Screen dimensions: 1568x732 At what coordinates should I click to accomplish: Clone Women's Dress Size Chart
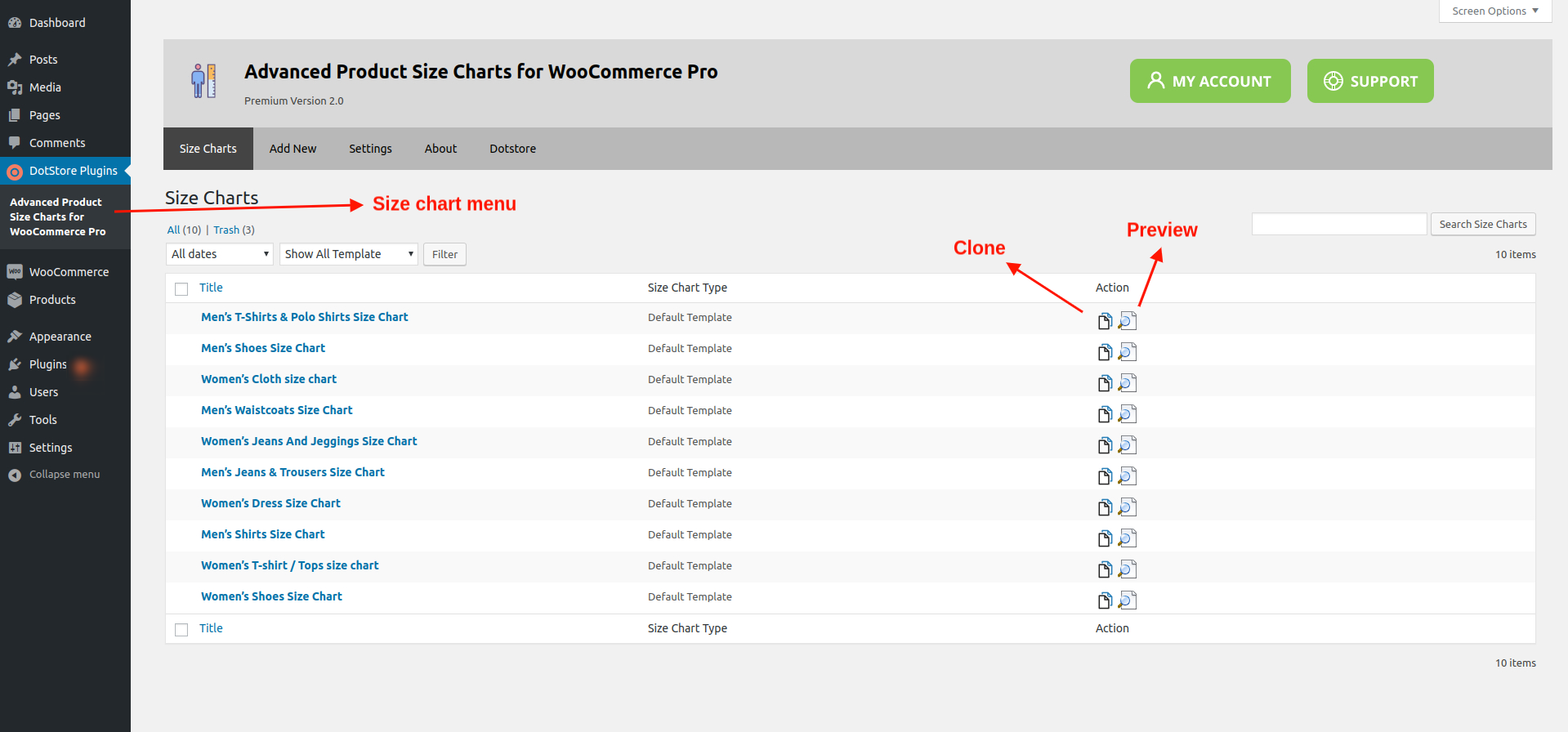[x=1105, y=507]
